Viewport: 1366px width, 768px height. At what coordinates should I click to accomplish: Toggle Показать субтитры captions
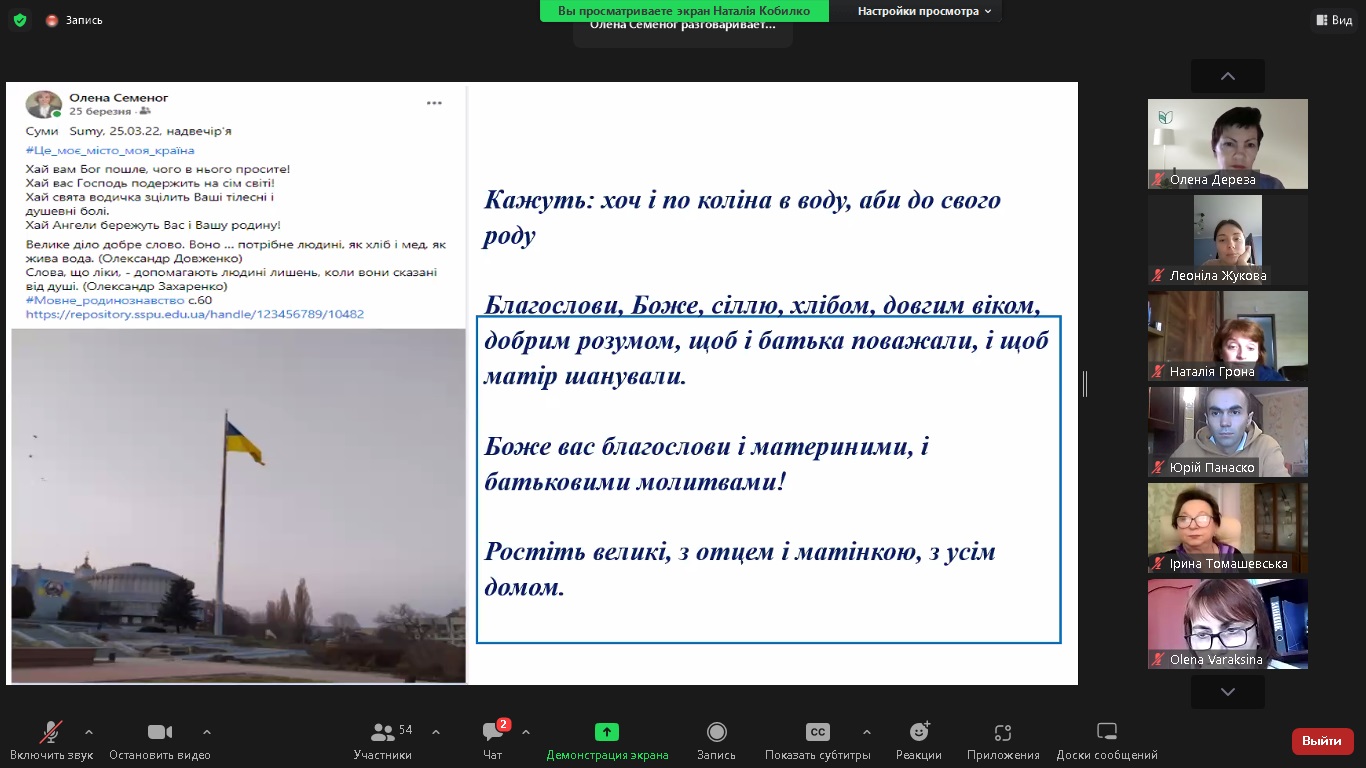coord(817,741)
